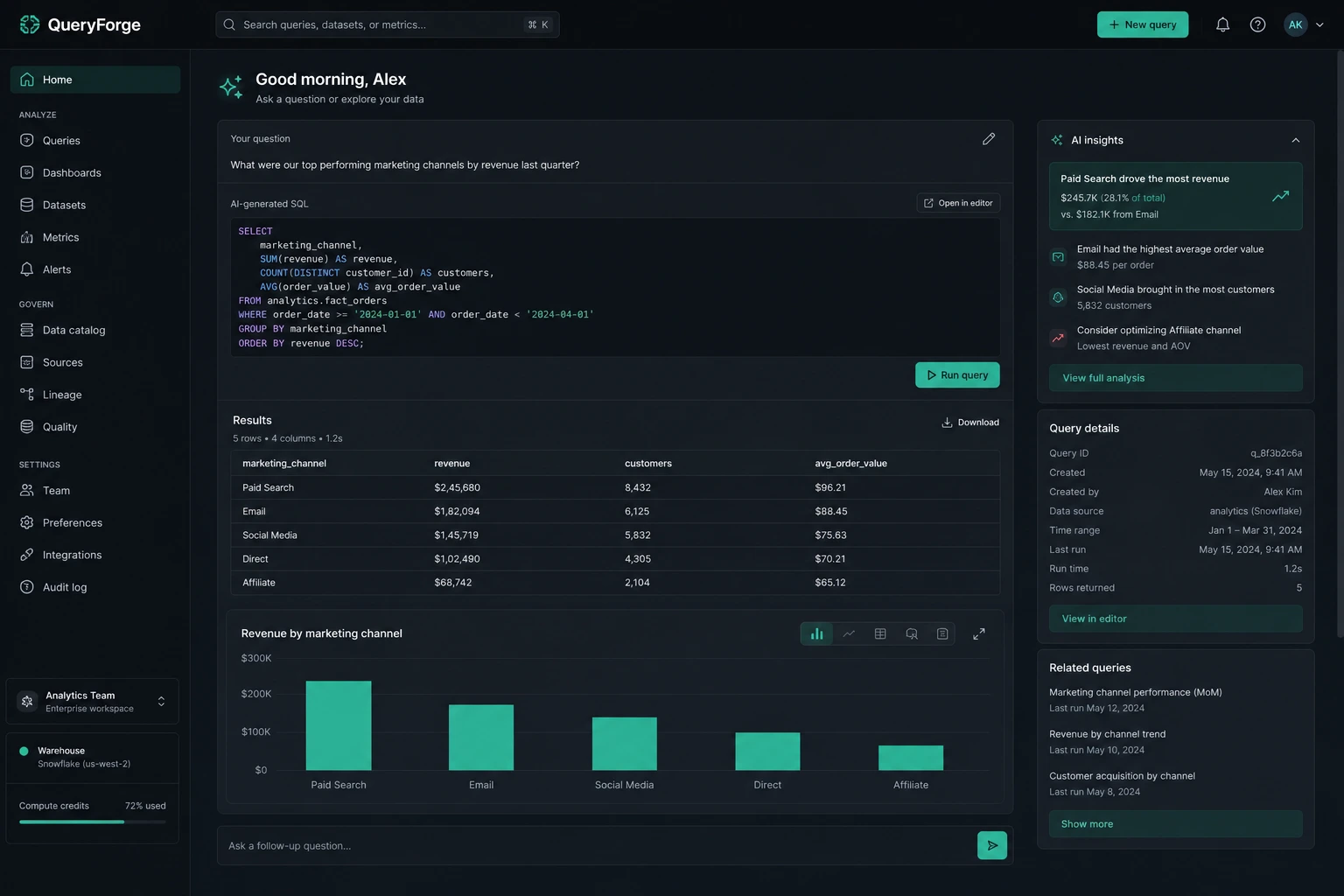
Task: Click View full analysis
Action: 1175,378
